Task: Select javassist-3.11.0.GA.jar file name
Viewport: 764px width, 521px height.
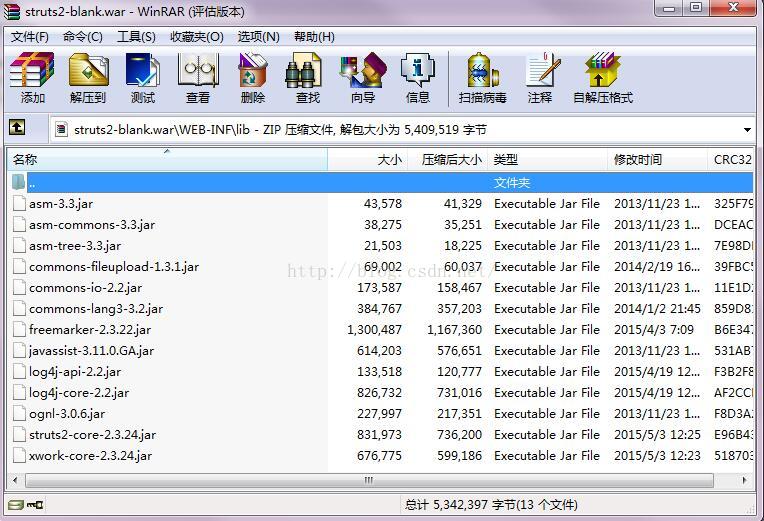Action: click(92, 350)
